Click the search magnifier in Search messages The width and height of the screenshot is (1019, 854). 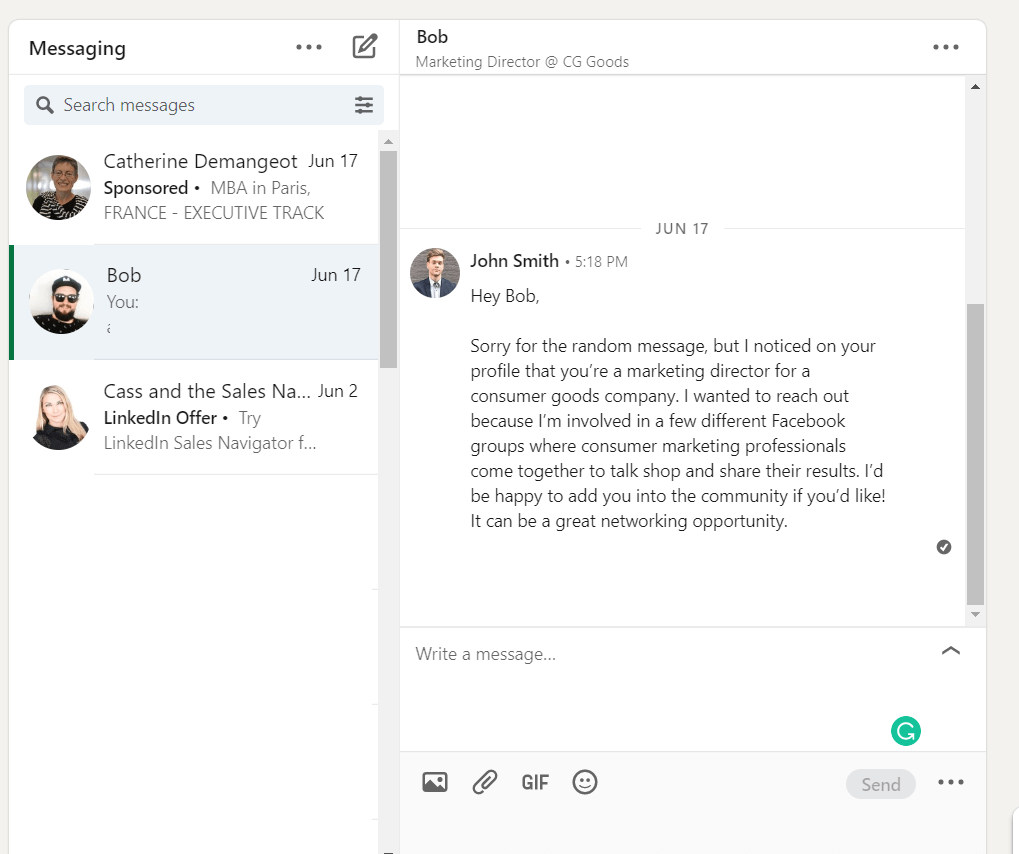pyautogui.click(x=44, y=104)
